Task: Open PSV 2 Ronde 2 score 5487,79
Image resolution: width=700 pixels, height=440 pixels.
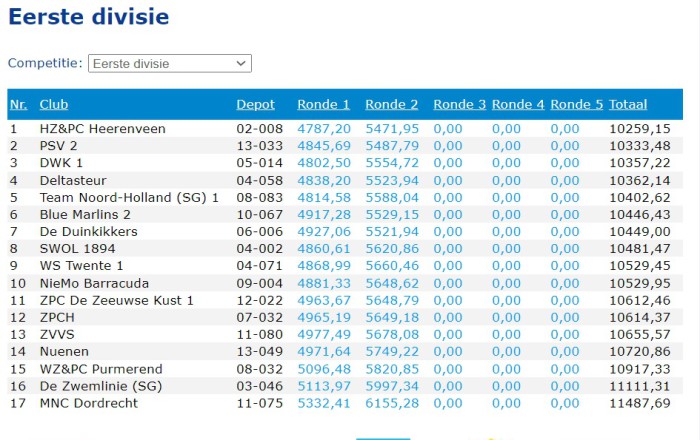Action: 392,146
